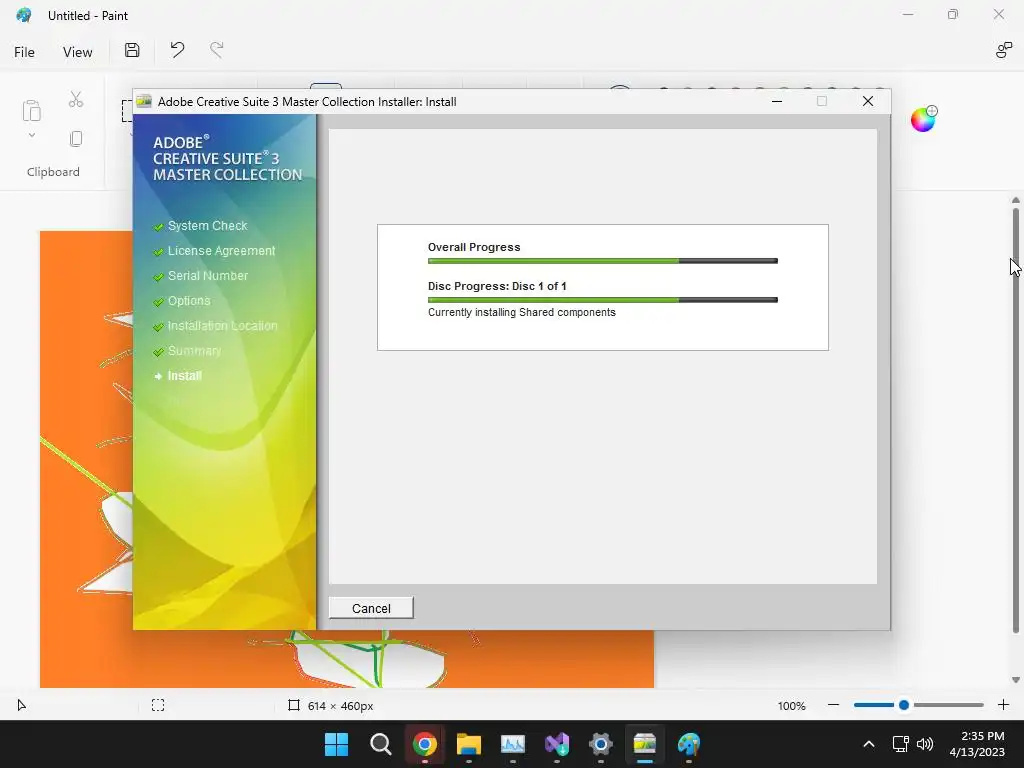Open Settings gear from taskbar
The width and height of the screenshot is (1024, 768).
[601, 744]
